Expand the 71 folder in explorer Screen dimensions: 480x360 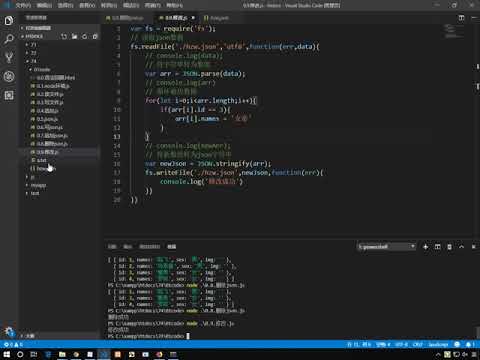(33, 45)
